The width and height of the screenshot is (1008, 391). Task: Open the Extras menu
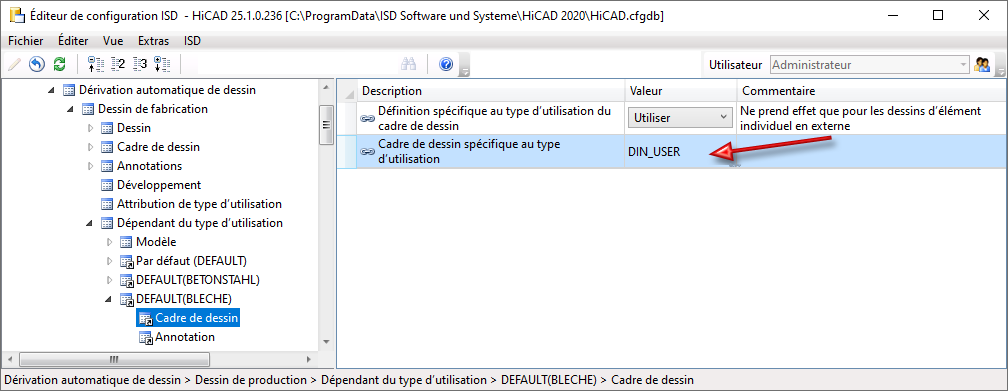tap(154, 41)
